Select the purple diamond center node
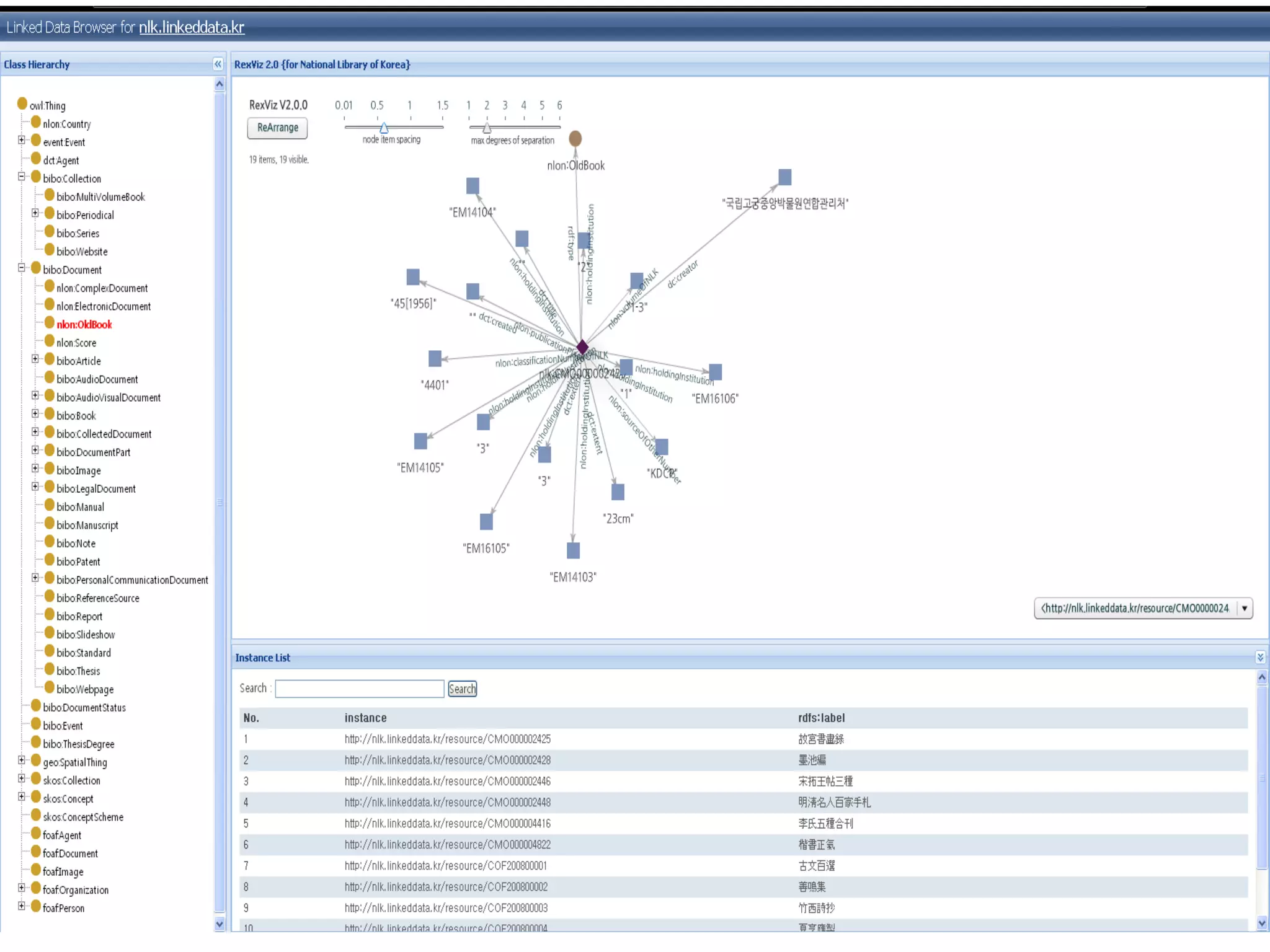Screen dimensions: 1270x952 (582, 347)
